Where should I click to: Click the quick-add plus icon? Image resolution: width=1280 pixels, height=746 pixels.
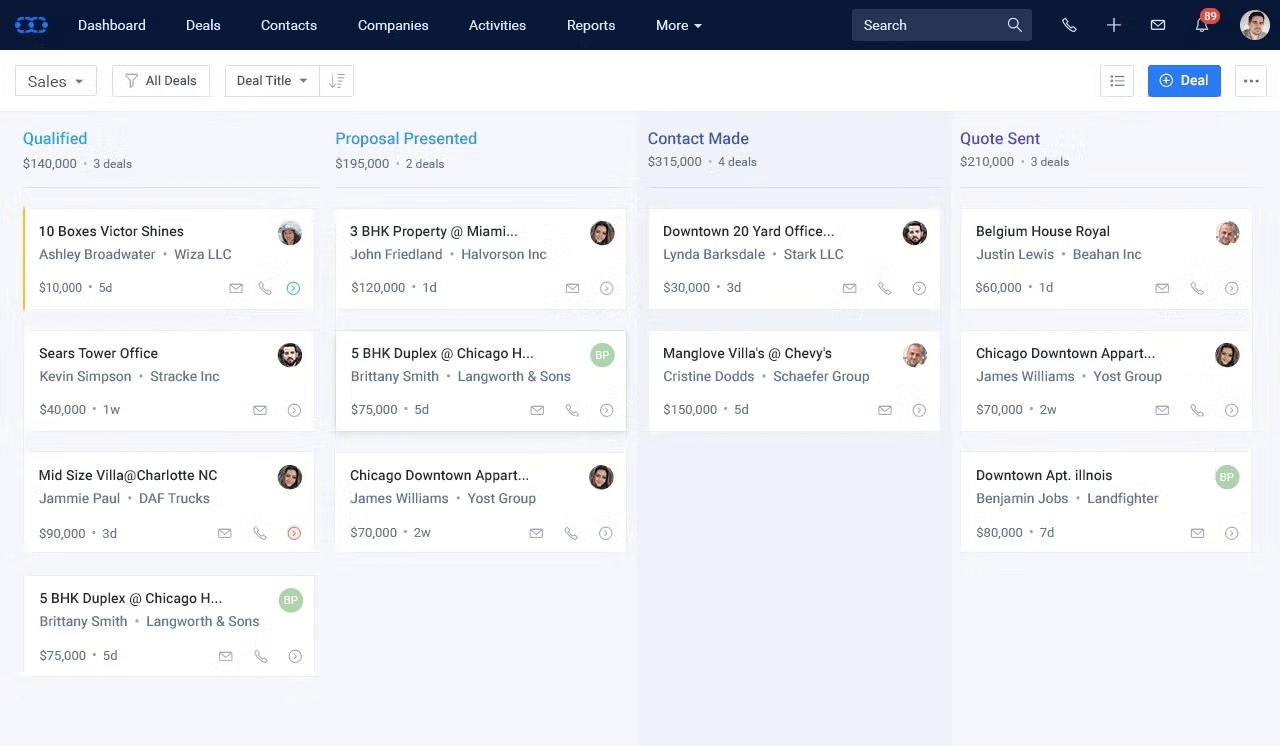[x=1113, y=24]
